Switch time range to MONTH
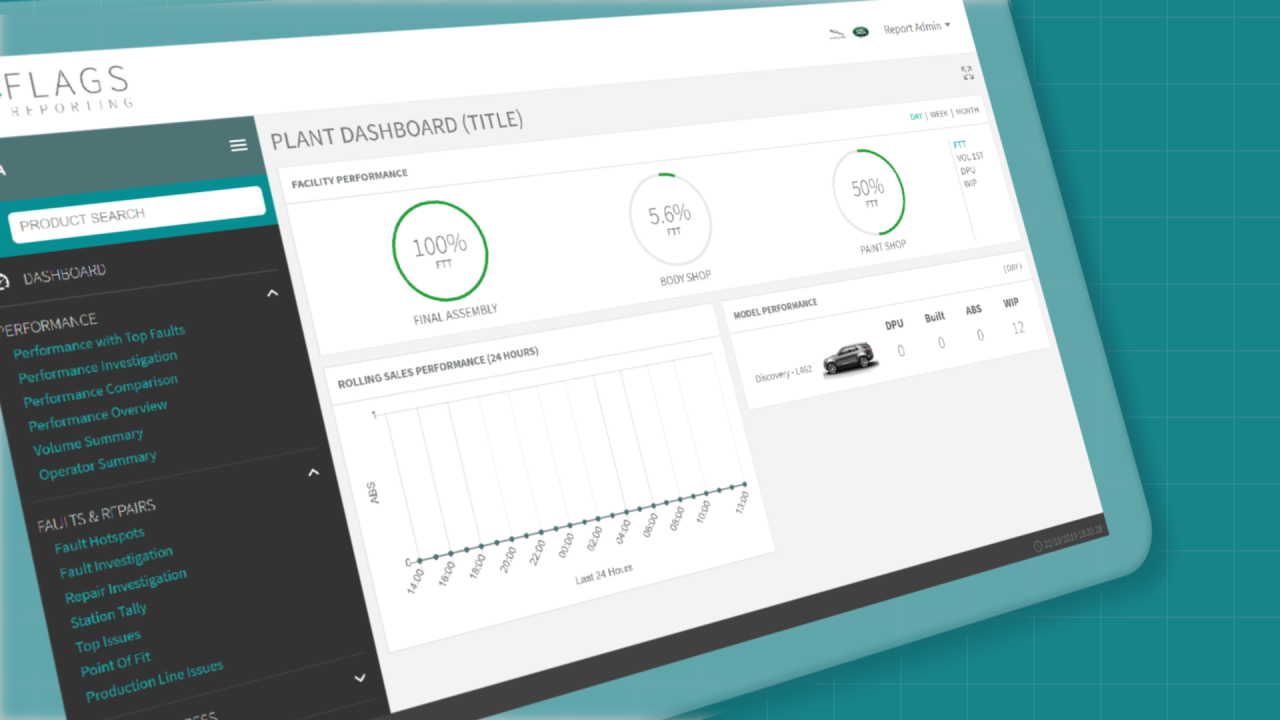1280x720 pixels. coord(967,111)
